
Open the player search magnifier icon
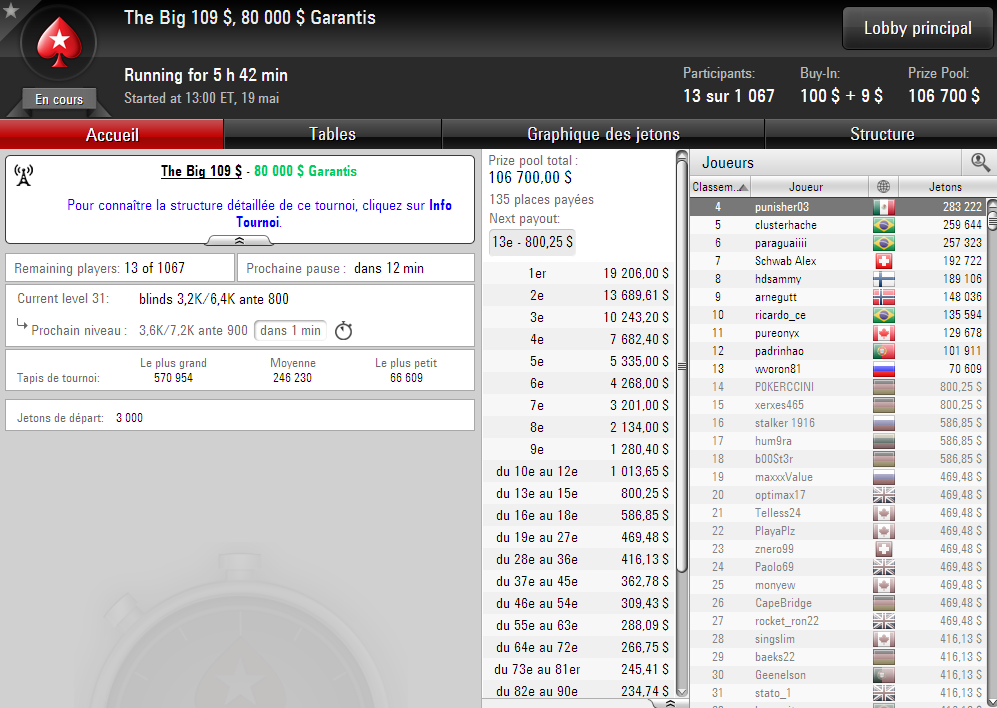tap(980, 163)
